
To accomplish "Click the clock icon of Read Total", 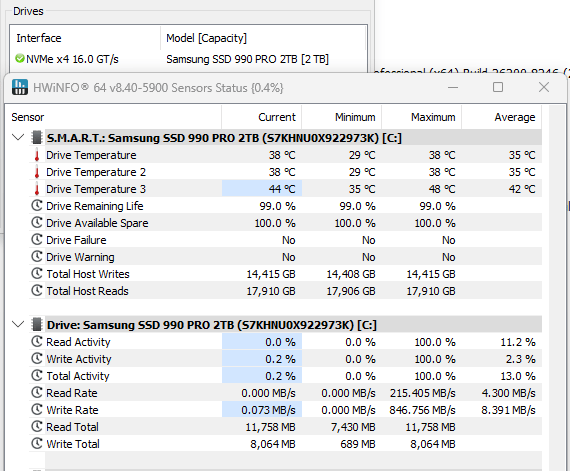I will click(37, 426).
